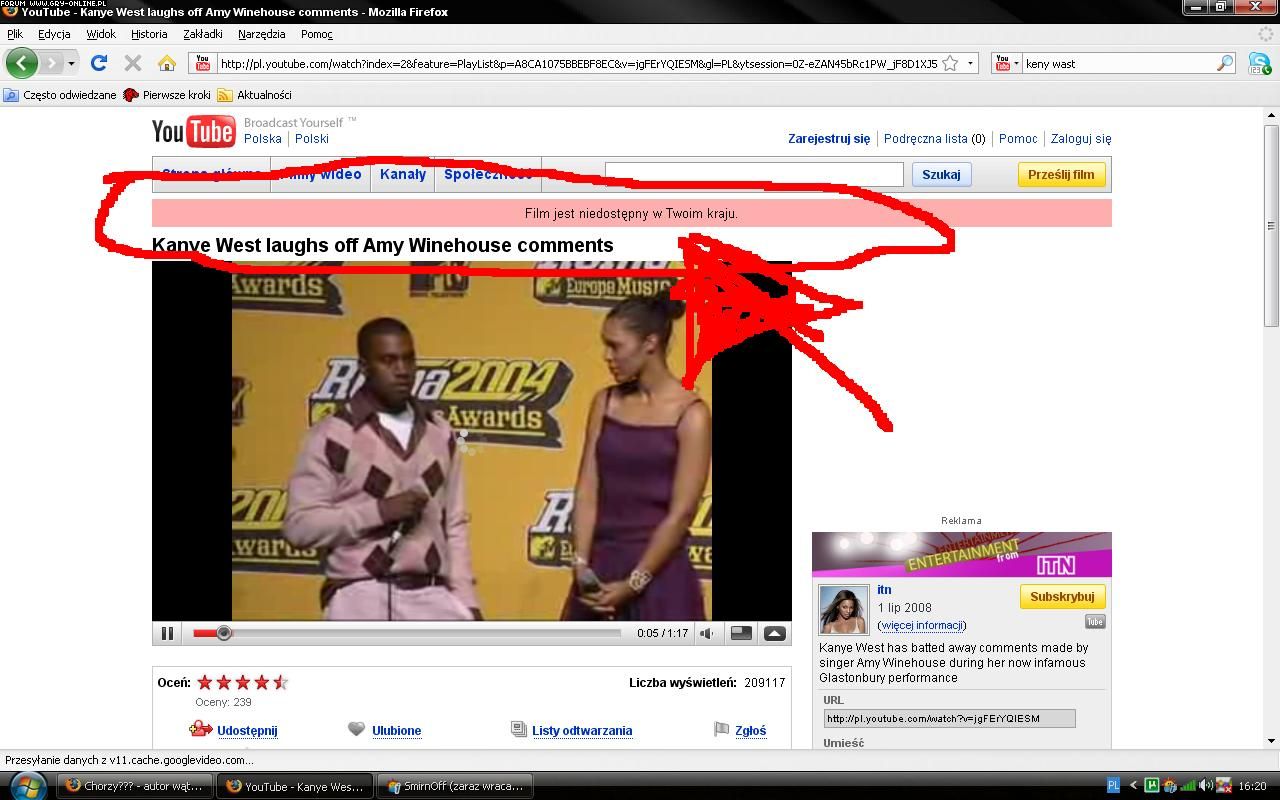This screenshot has height=800, width=1280.
Task: Click the page vertical scrollbar
Action: click(1272, 225)
